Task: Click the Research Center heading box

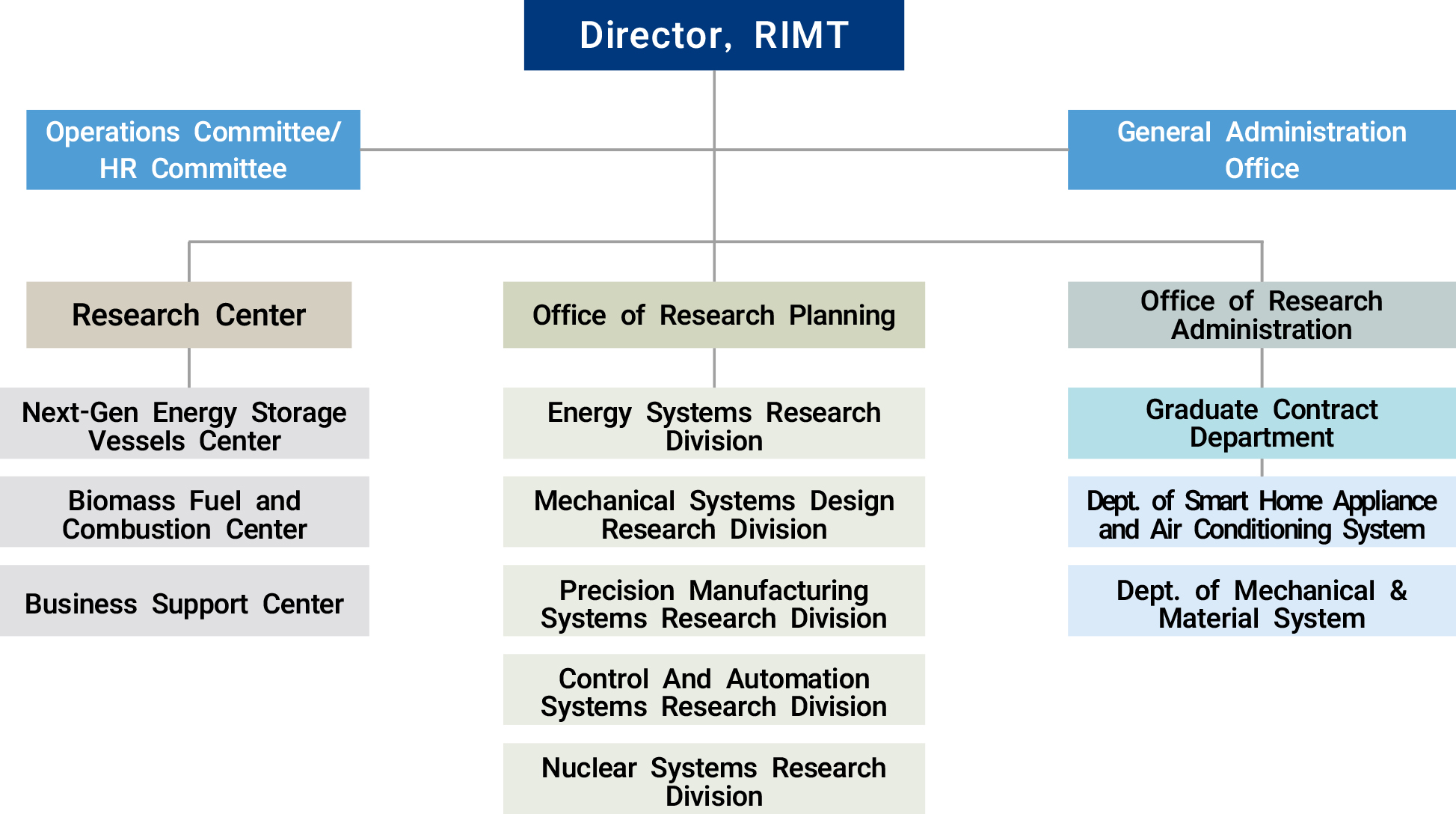Action: 188,315
